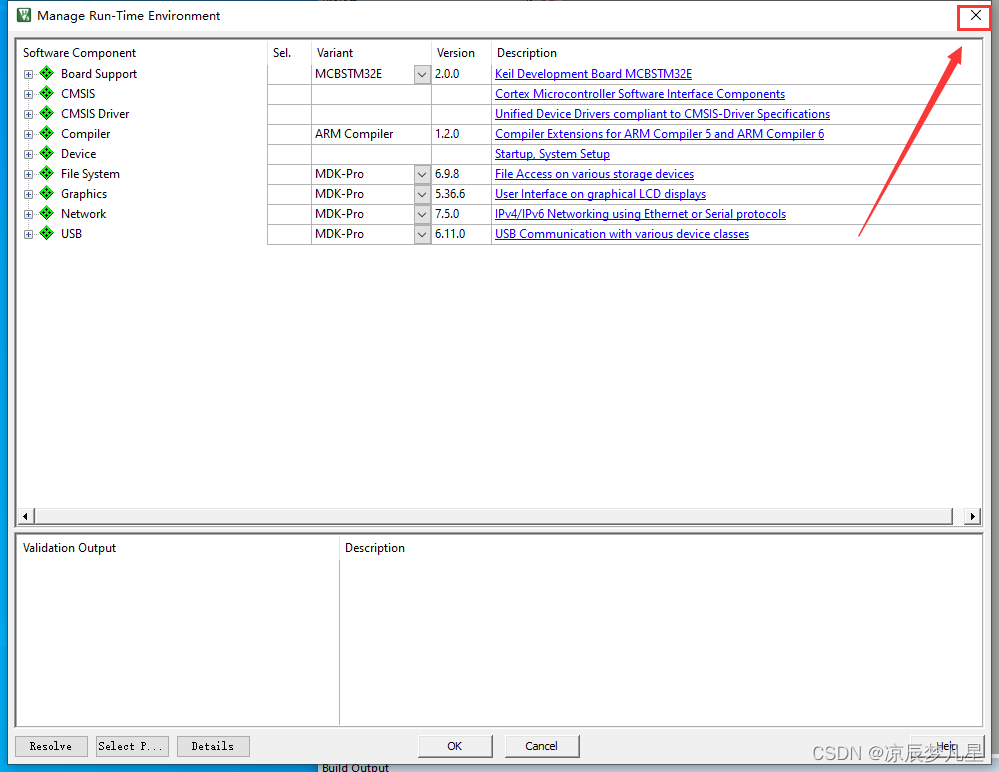Open the Startup, System Setup link

coord(552,154)
